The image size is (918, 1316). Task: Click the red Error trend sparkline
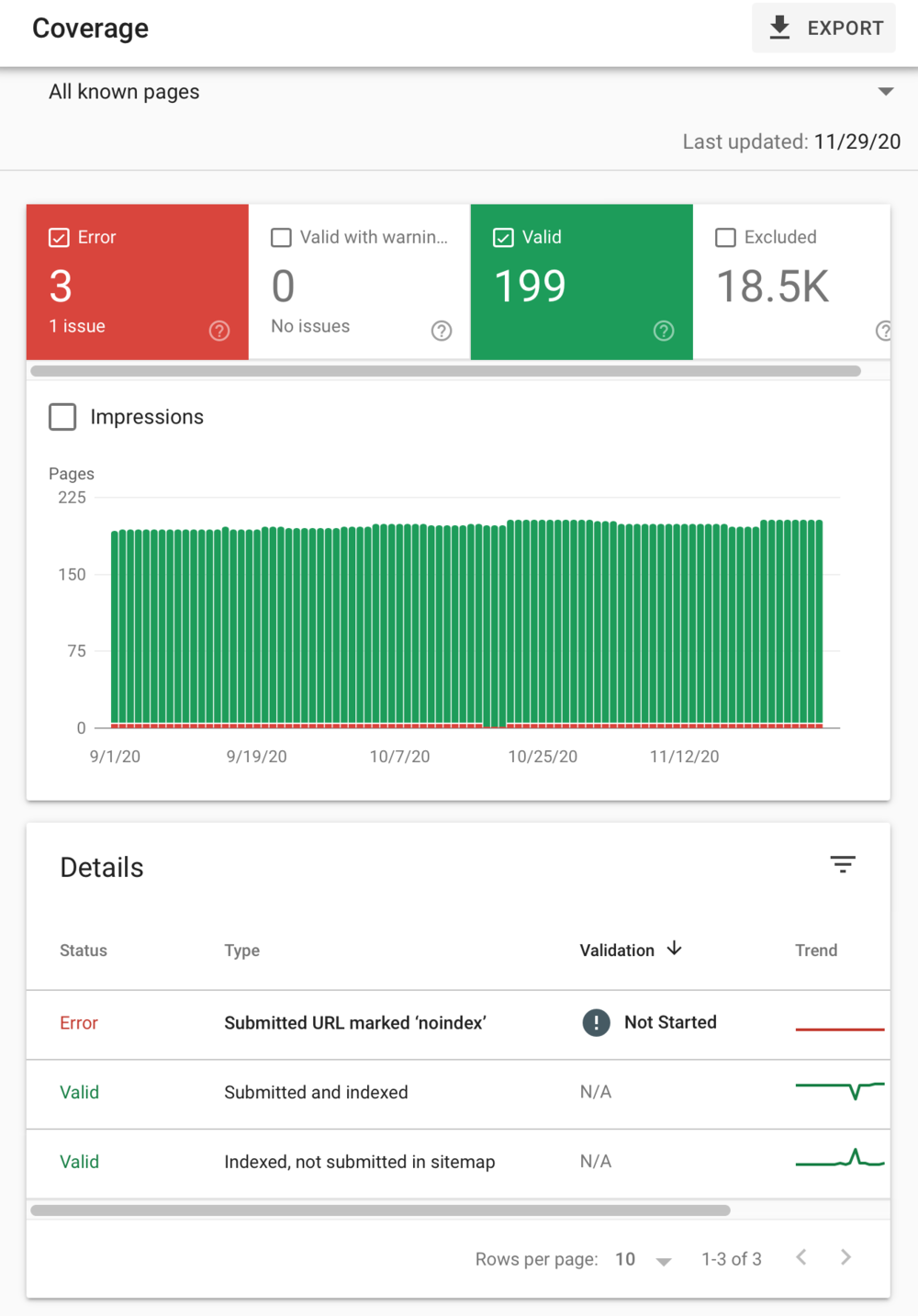pyautogui.click(x=840, y=1029)
